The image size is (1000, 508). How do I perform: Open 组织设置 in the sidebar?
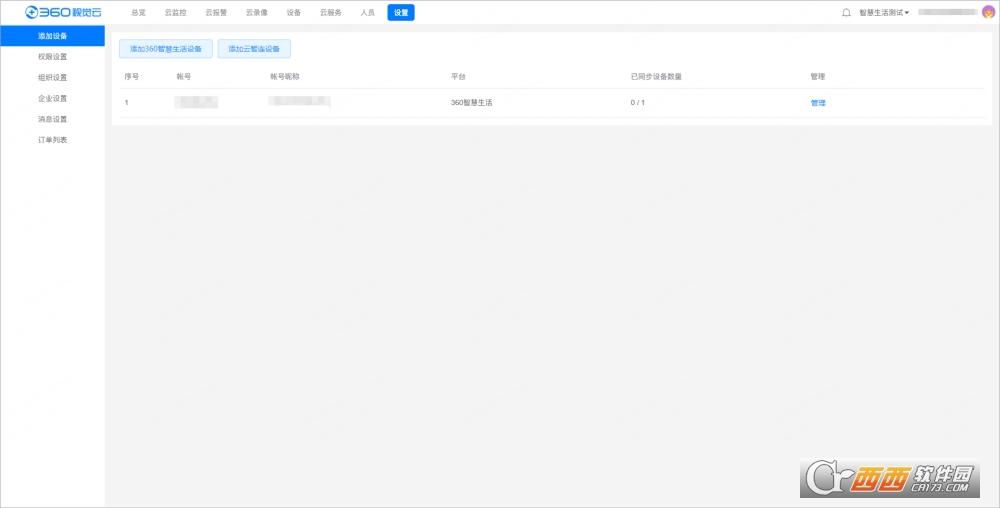pyautogui.click(x=52, y=78)
